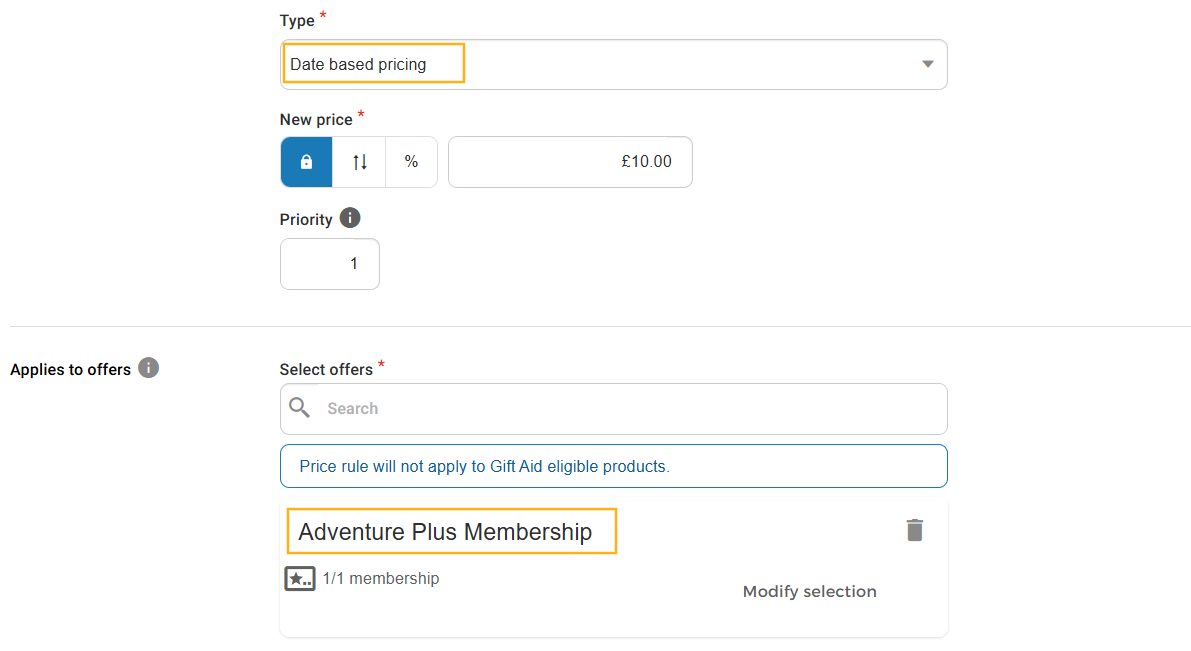Open the Priority info tooltip icon
The width and height of the screenshot is (1191, 651).
pyautogui.click(x=349, y=218)
